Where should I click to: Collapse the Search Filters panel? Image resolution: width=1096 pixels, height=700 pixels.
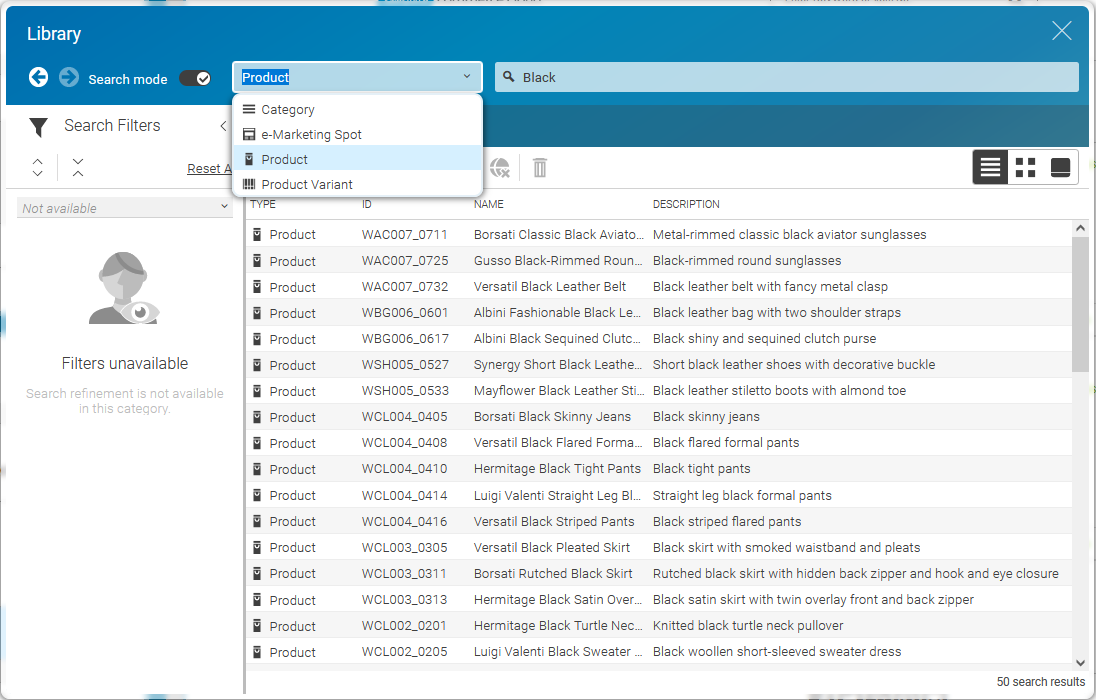click(x=223, y=126)
